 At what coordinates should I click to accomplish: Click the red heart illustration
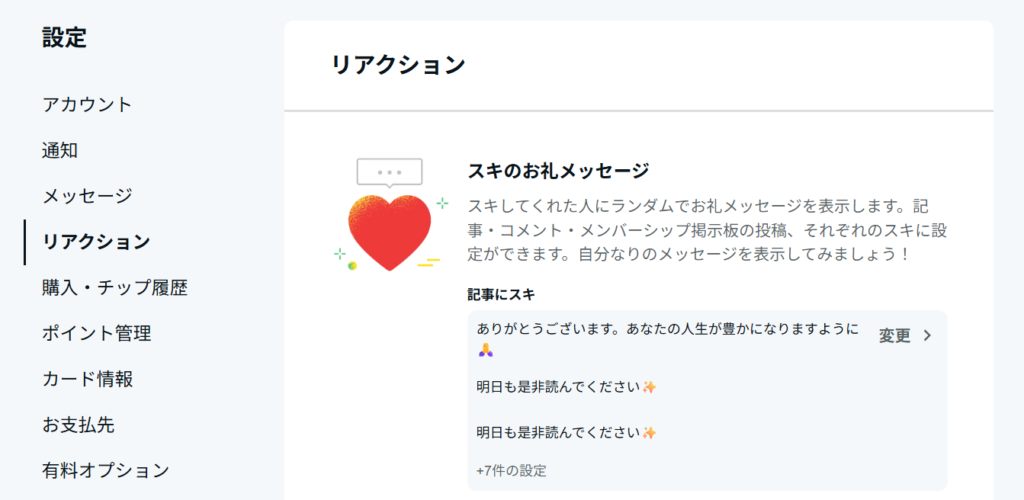389,231
